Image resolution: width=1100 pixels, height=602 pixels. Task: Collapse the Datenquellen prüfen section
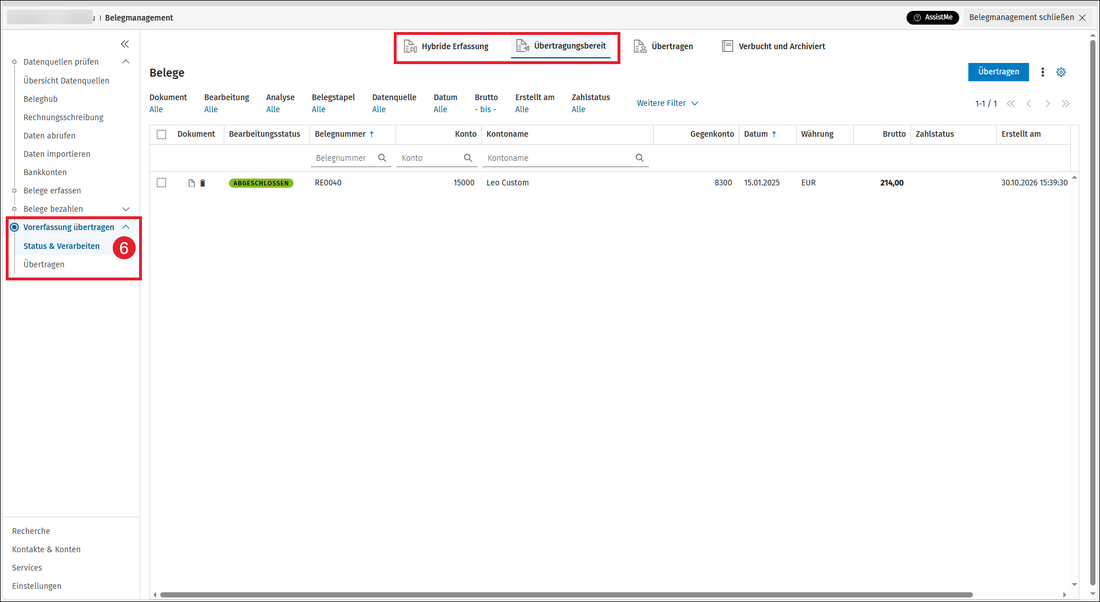point(126,62)
